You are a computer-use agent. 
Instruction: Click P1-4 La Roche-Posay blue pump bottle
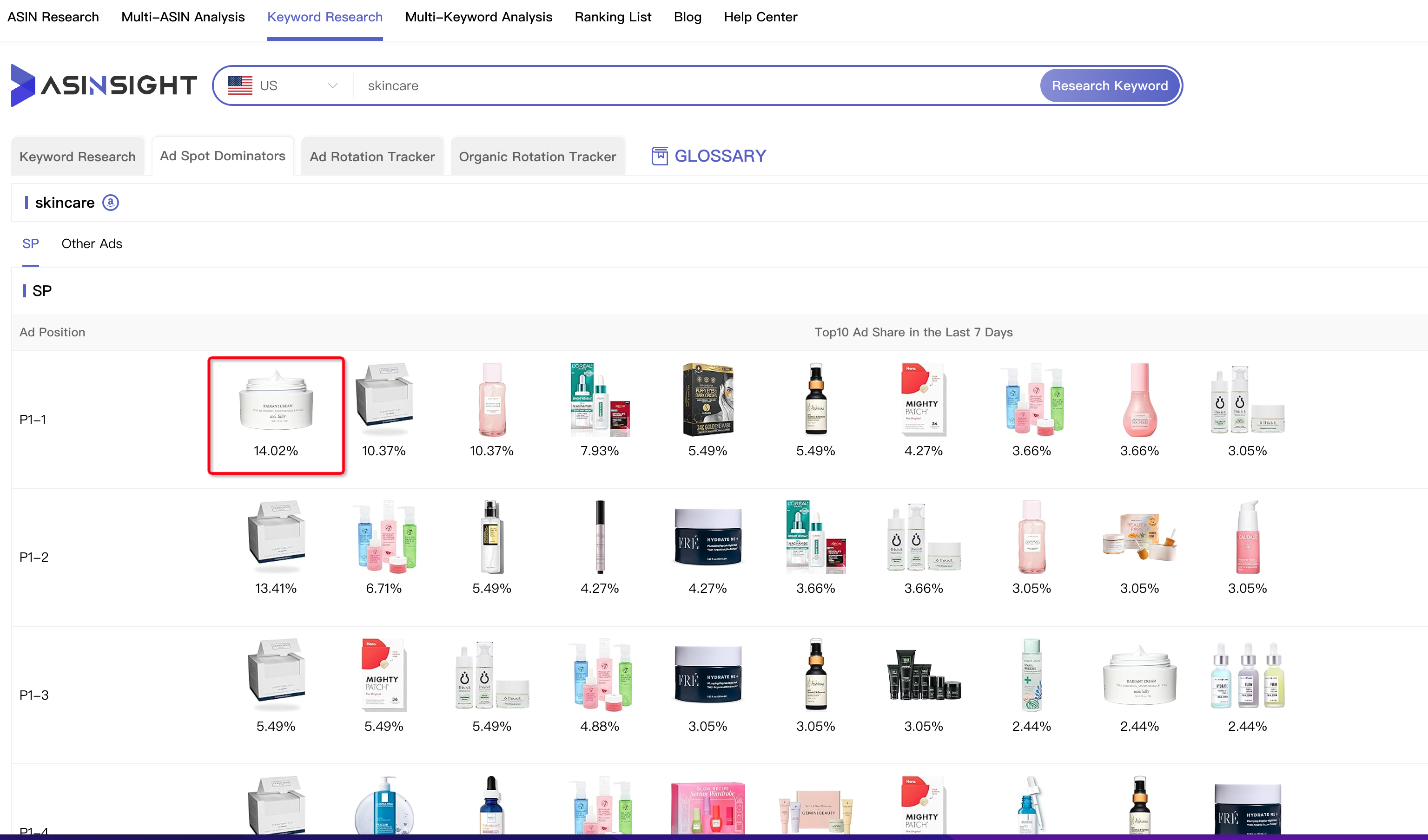[383, 805]
